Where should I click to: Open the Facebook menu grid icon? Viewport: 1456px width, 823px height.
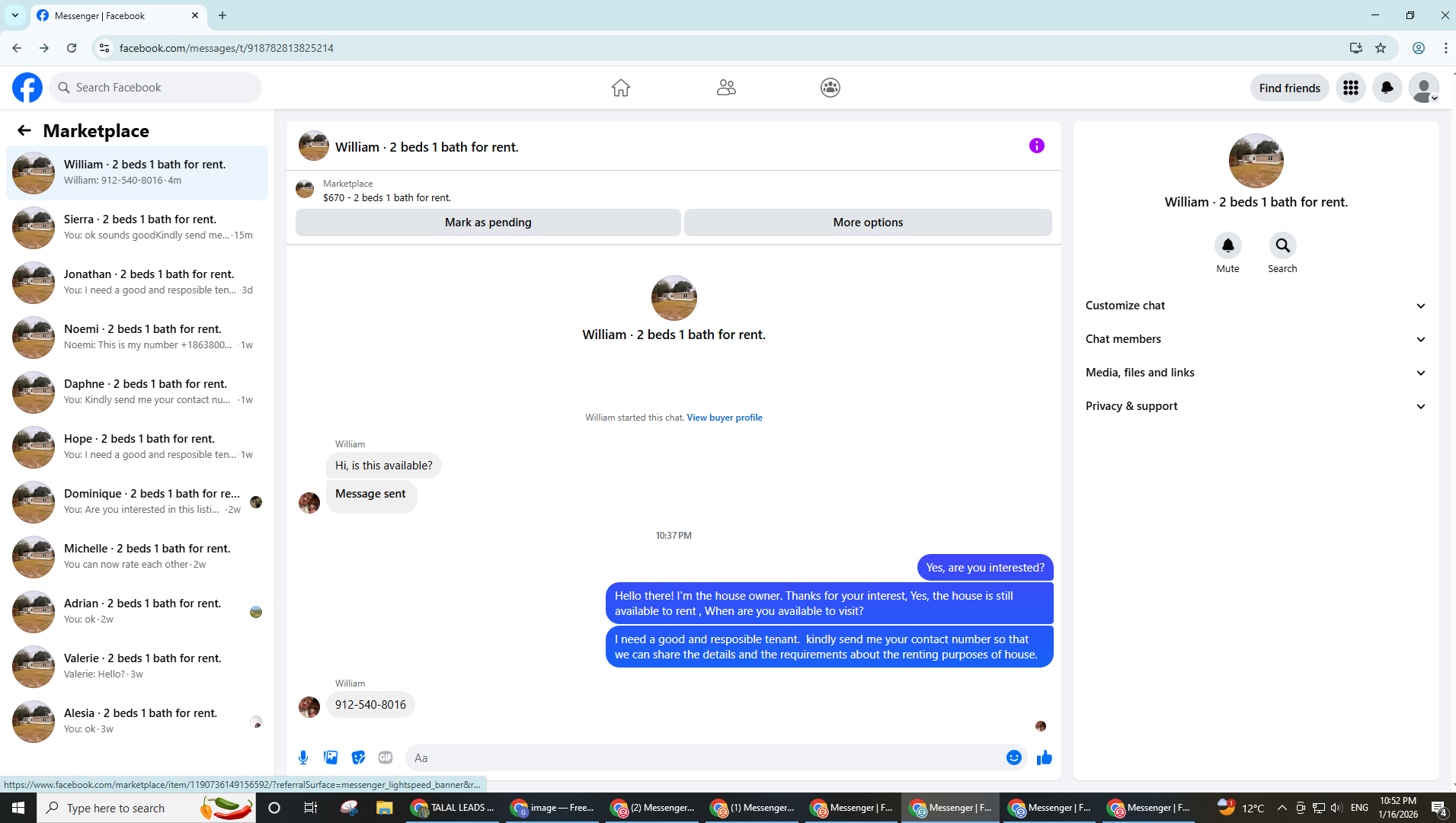click(1351, 88)
